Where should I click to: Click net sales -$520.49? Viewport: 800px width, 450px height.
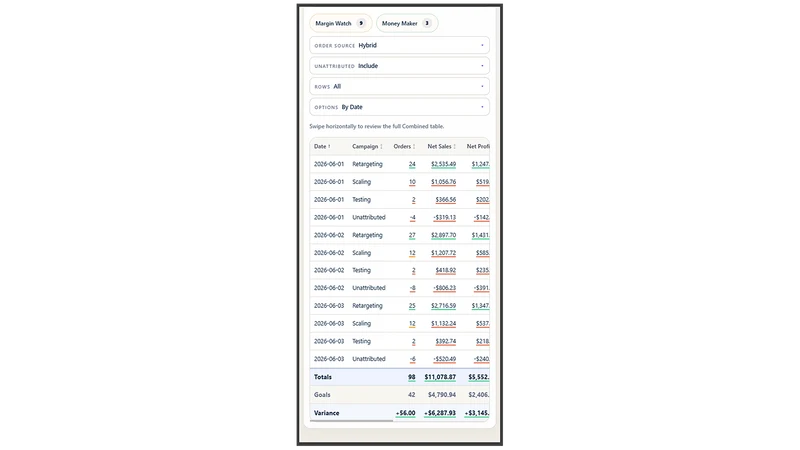(444, 359)
